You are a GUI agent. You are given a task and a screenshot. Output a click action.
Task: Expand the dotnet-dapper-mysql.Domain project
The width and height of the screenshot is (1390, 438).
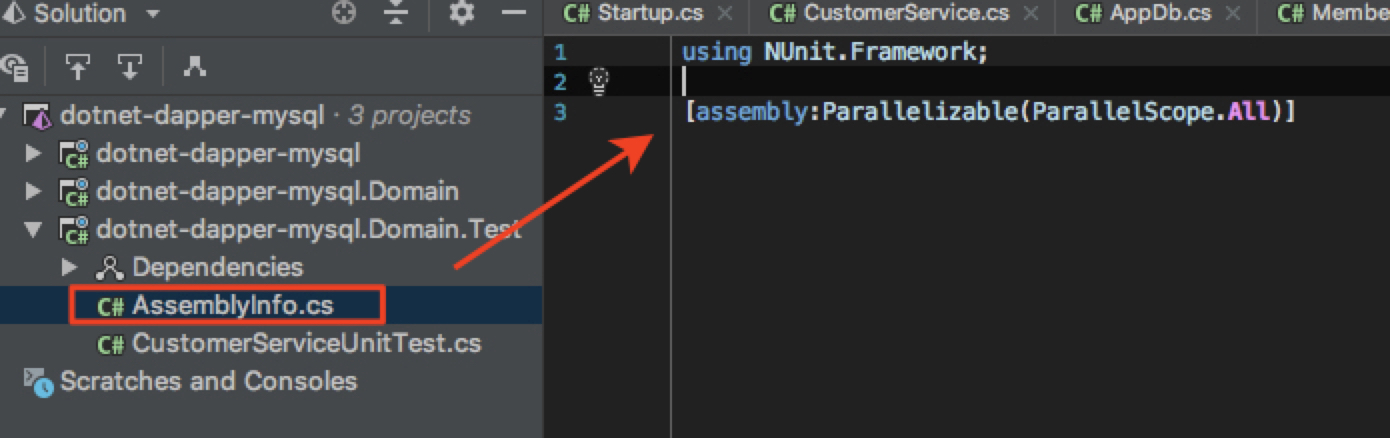pyautogui.click(x=34, y=191)
